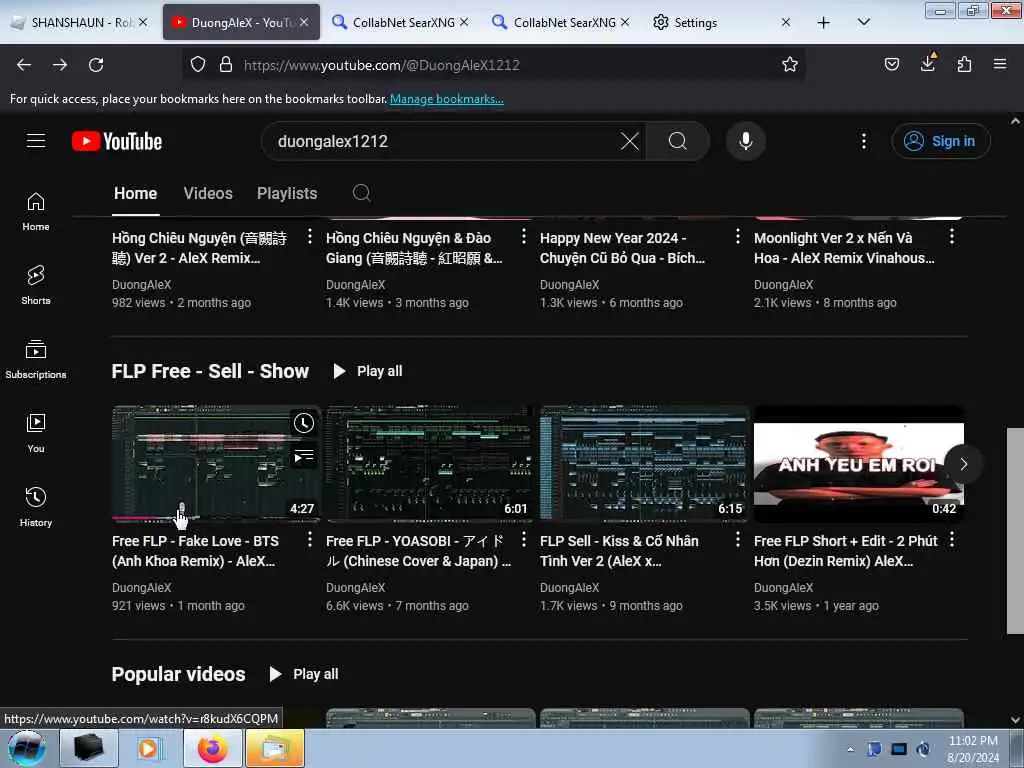The height and width of the screenshot is (768, 1024).
Task: Open History in YouTube sidebar
Action: (x=36, y=507)
